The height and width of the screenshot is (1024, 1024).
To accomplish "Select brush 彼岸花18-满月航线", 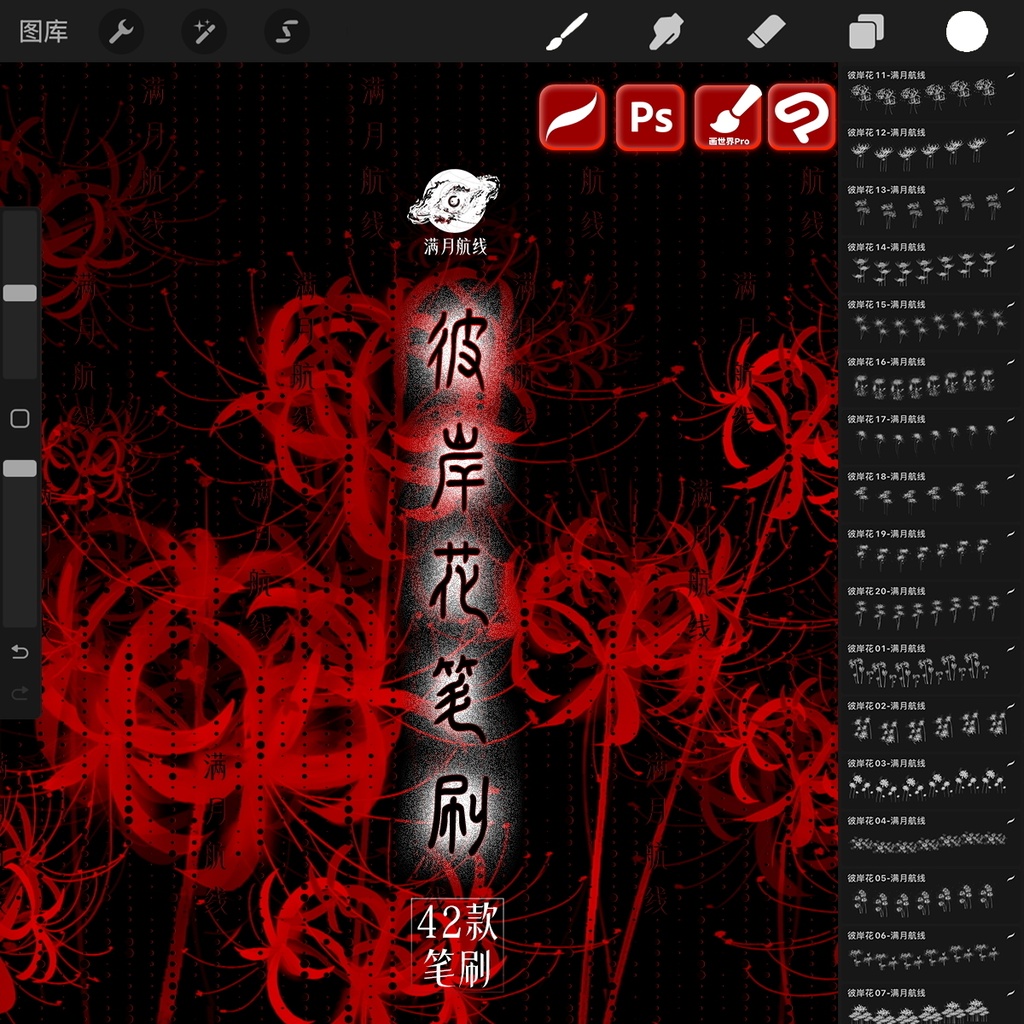I will (931, 494).
